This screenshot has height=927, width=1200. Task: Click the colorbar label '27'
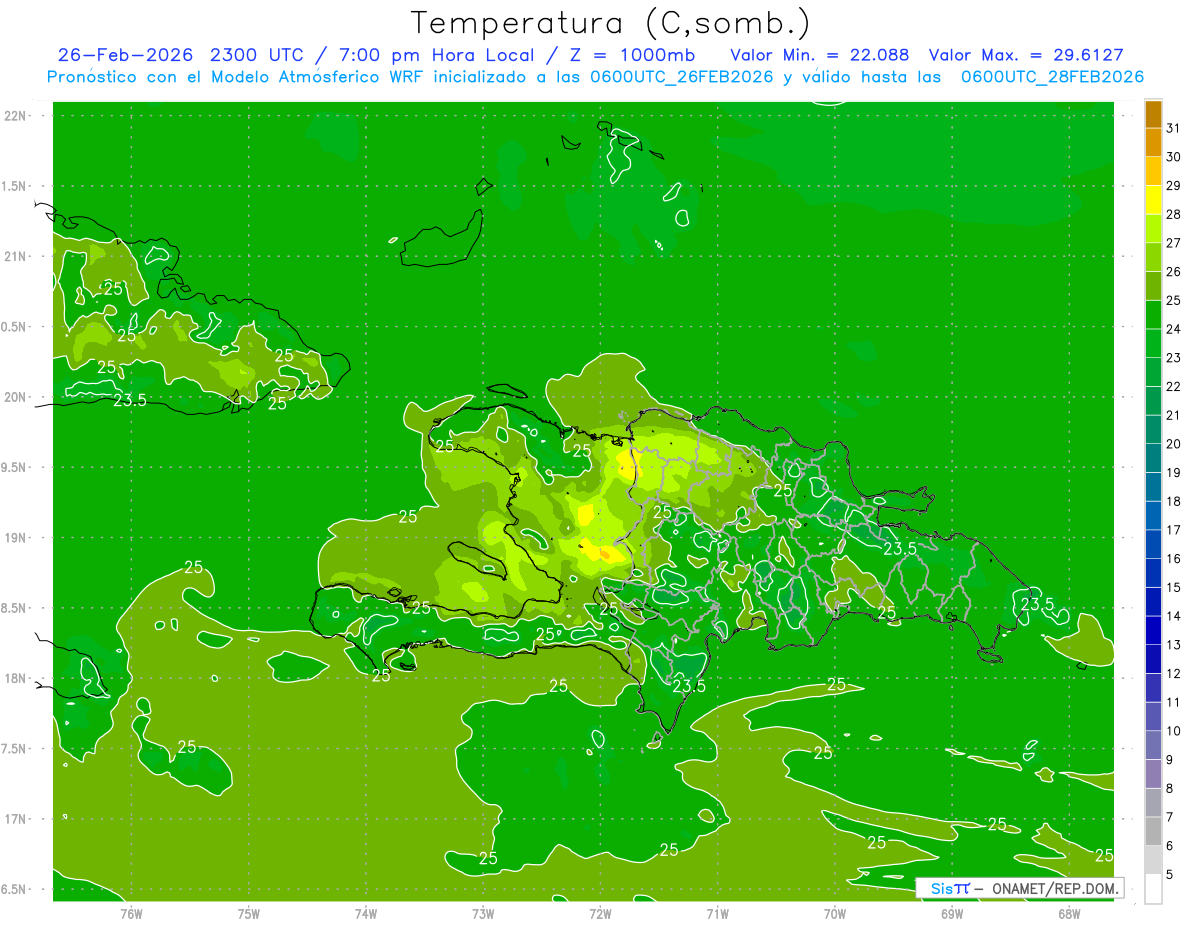tap(1174, 243)
